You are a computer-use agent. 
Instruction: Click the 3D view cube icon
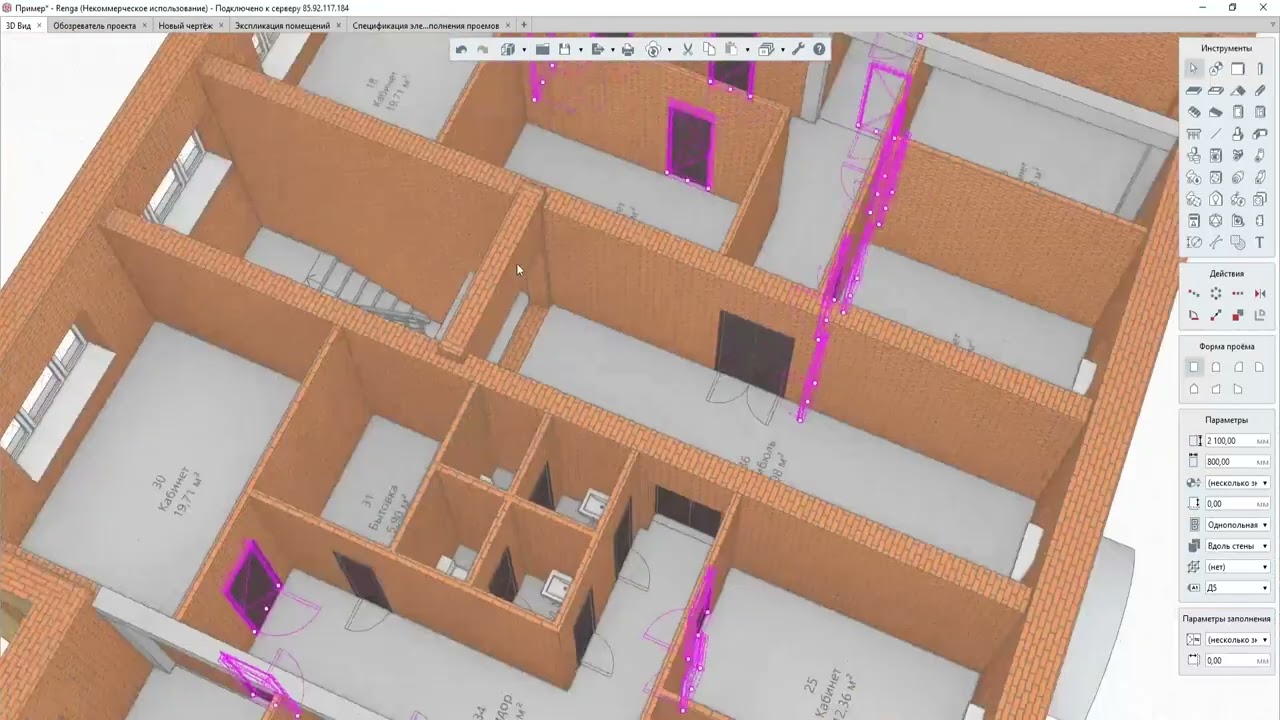click(508, 49)
